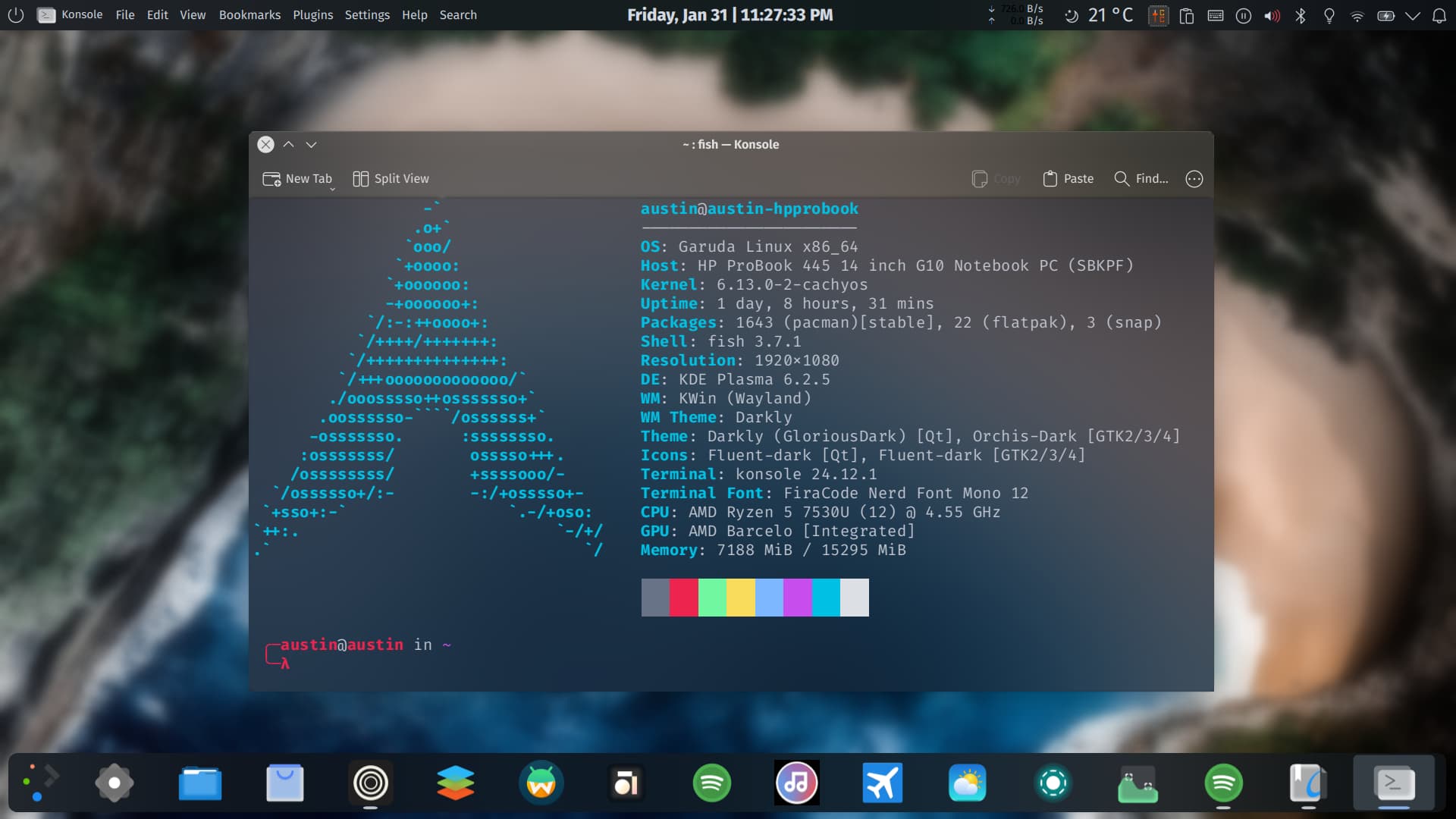Viewport: 1456px width, 819px height.
Task: Open the first Spotify icon in dock
Action: pos(712,783)
